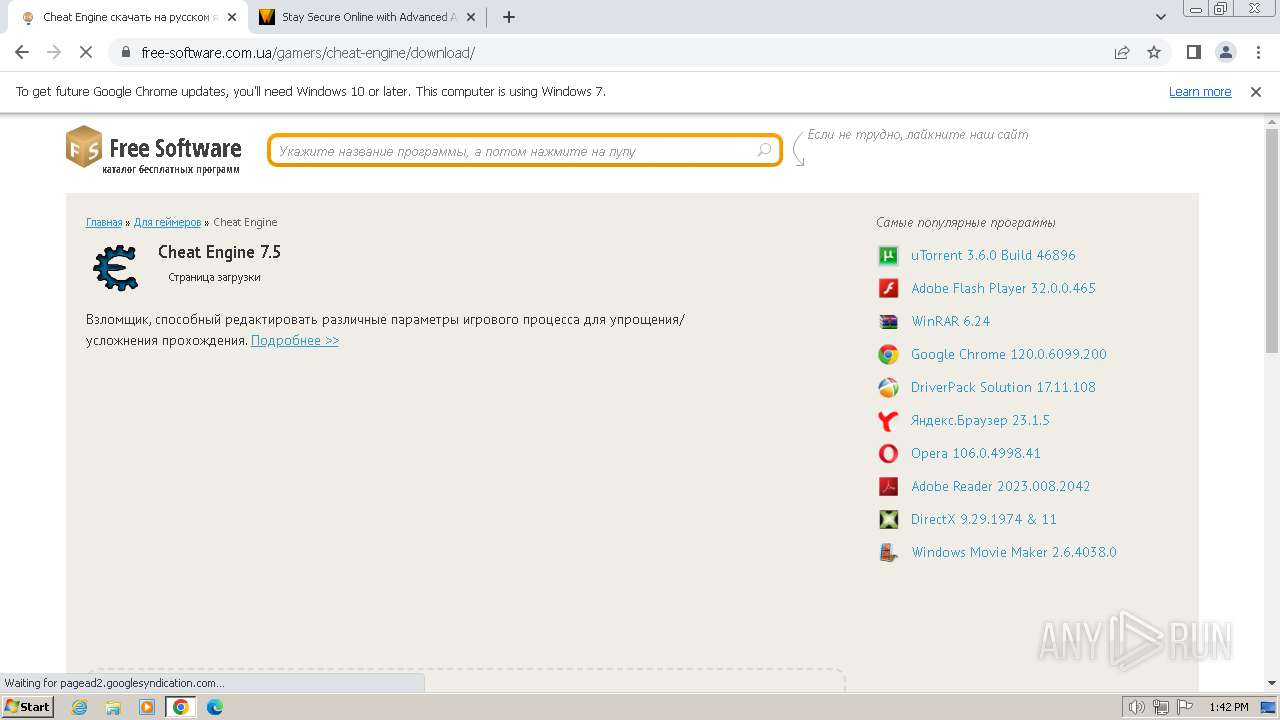This screenshot has width=1280, height=720.
Task: Click the network icon in system tray
Action: pos(1160,707)
